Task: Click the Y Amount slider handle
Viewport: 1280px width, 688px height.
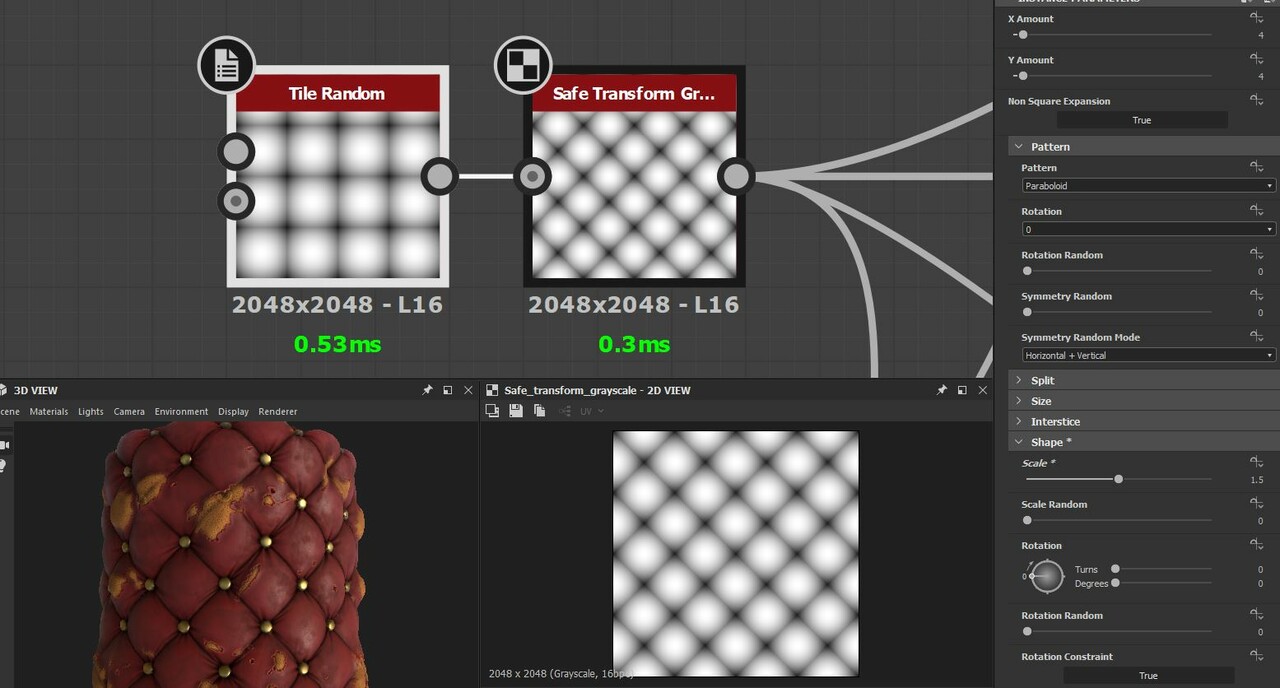Action: click(x=1023, y=76)
